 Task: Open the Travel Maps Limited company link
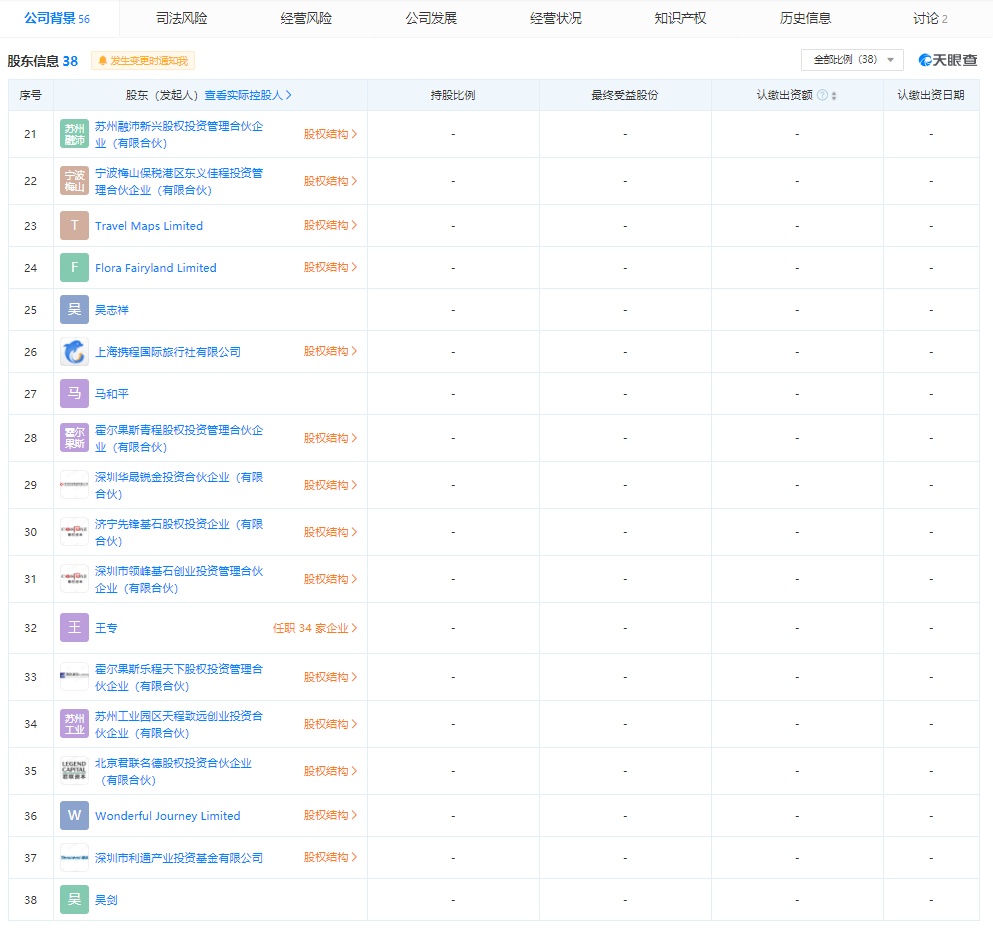pos(149,226)
